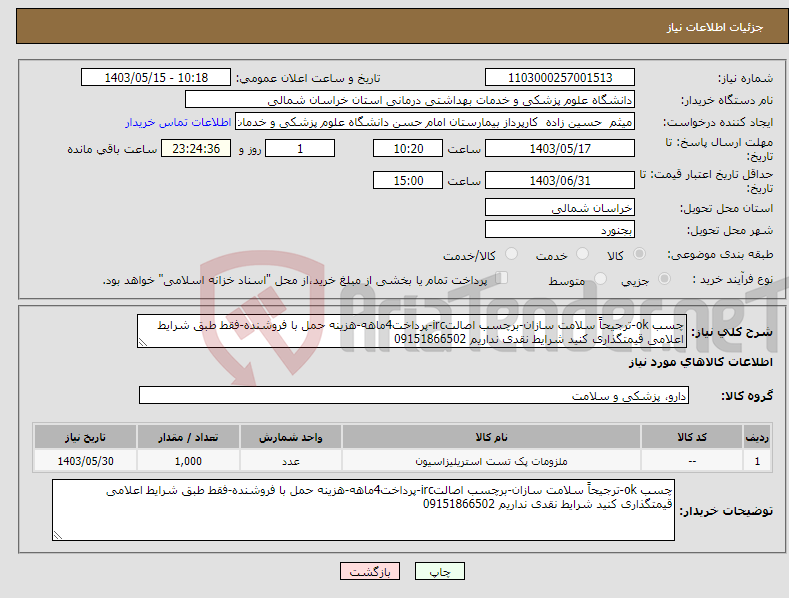This screenshot has height=598, width=789.
Task: Toggle the اسناد خزانه اسلامی payment checkbox
Action: pyautogui.click(x=502, y=277)
